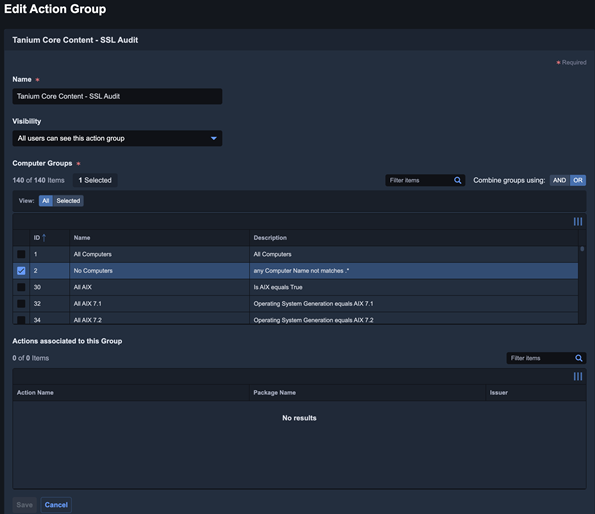Sort by ID column arrow

point(44,238)
